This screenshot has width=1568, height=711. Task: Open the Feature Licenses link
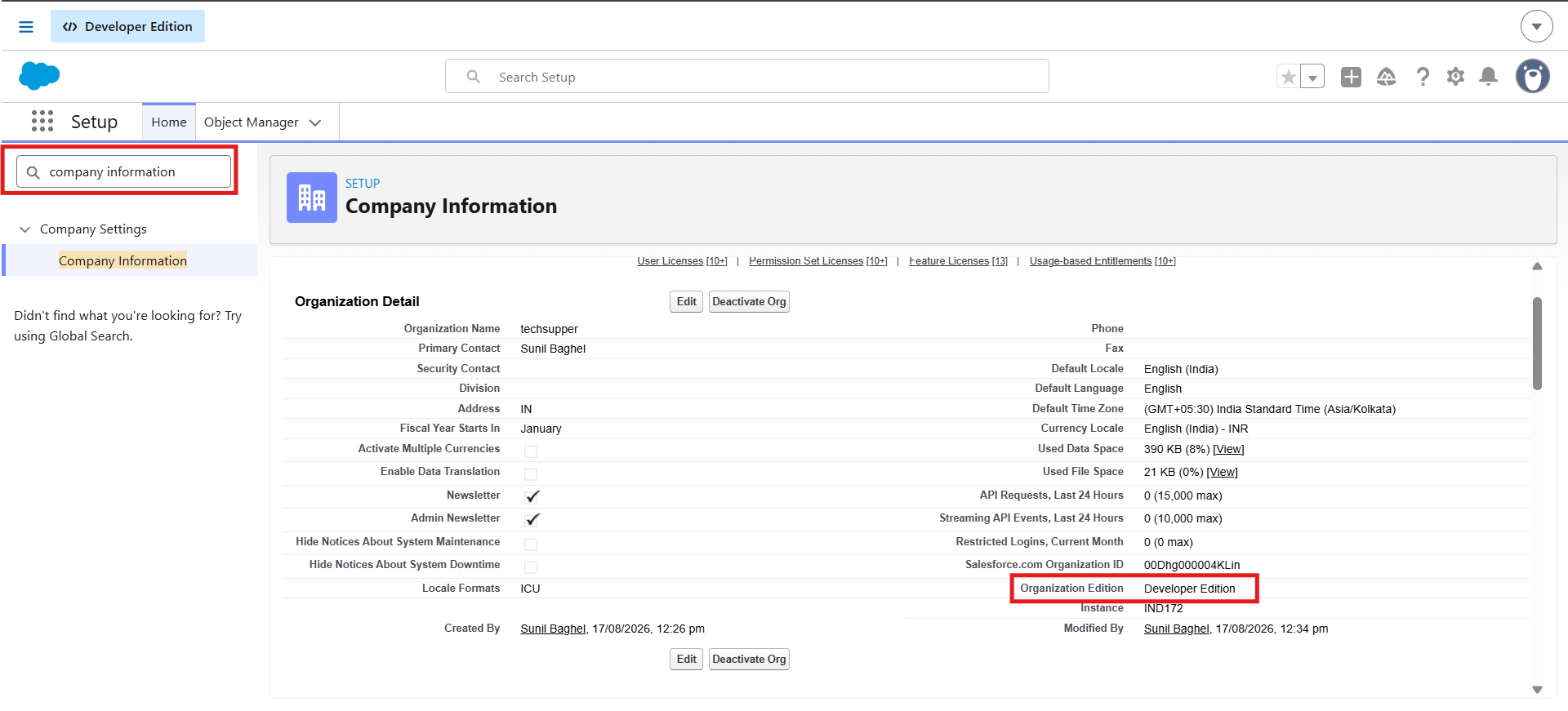pyautogui.click(x=958, y=261)
